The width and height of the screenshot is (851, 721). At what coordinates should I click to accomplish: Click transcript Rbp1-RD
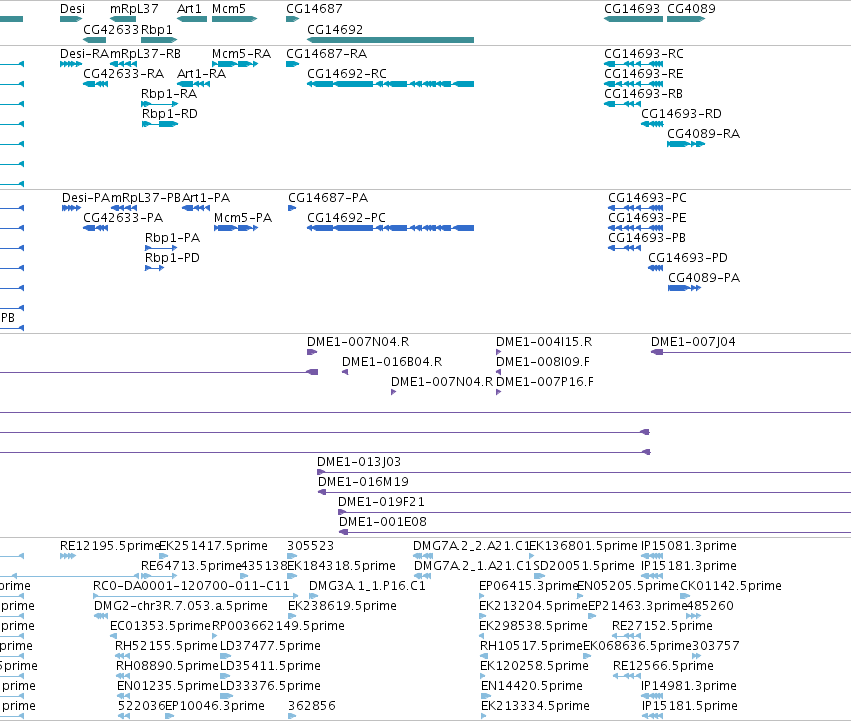[x=169, y=114]
